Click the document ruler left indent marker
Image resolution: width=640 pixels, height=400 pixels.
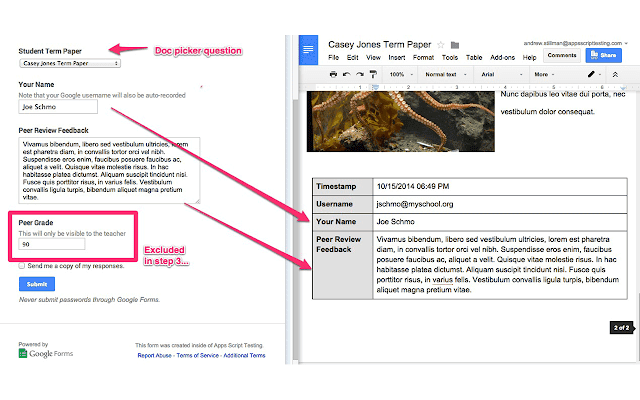point(375,87)
